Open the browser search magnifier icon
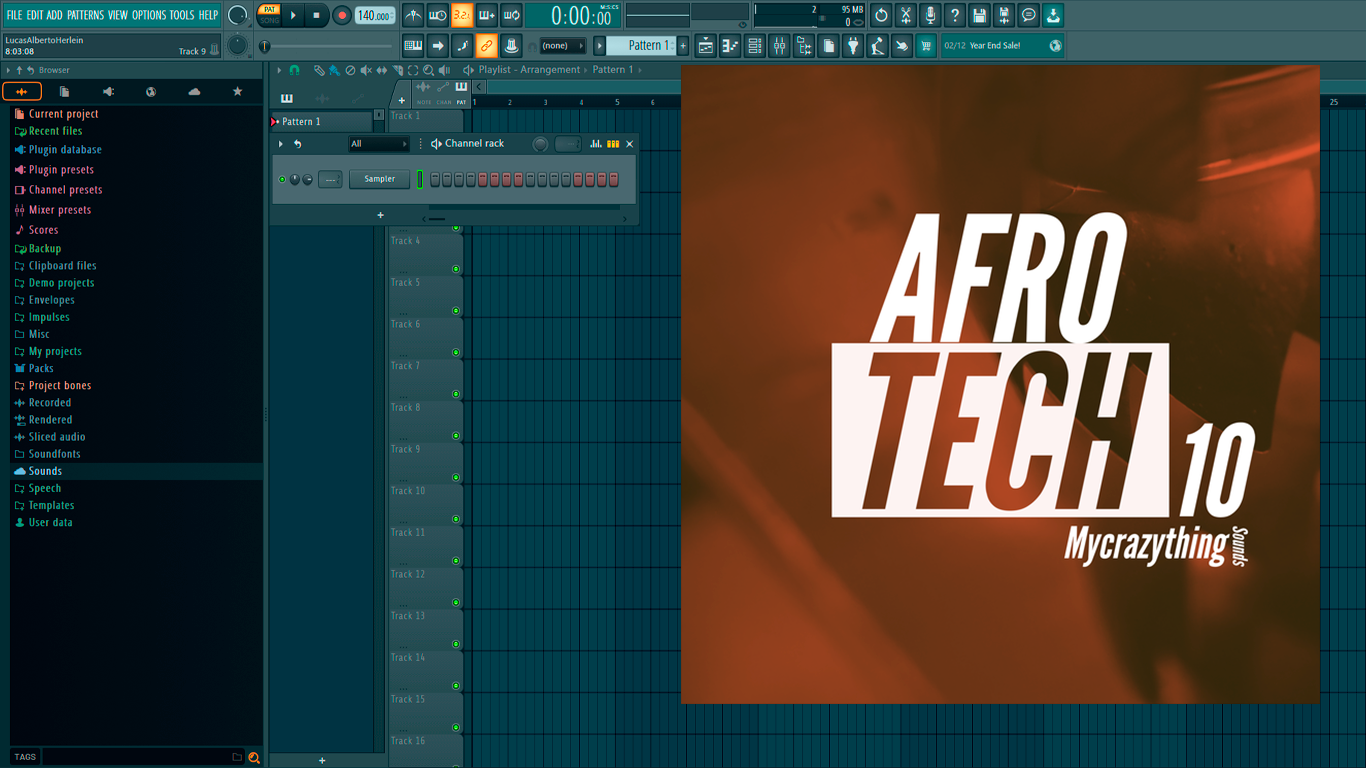The width and height of the screenshot is (1366, 768). point(254,757)
